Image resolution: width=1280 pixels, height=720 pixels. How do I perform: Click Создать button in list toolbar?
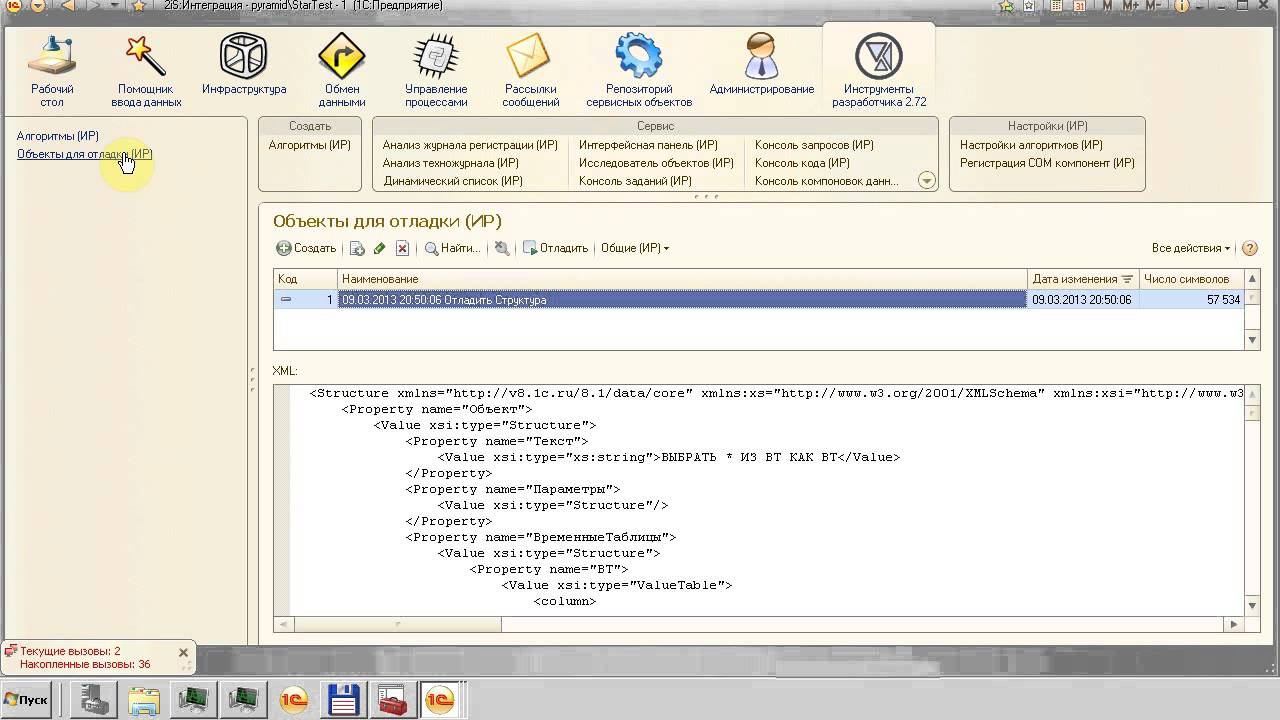[307, 248]
